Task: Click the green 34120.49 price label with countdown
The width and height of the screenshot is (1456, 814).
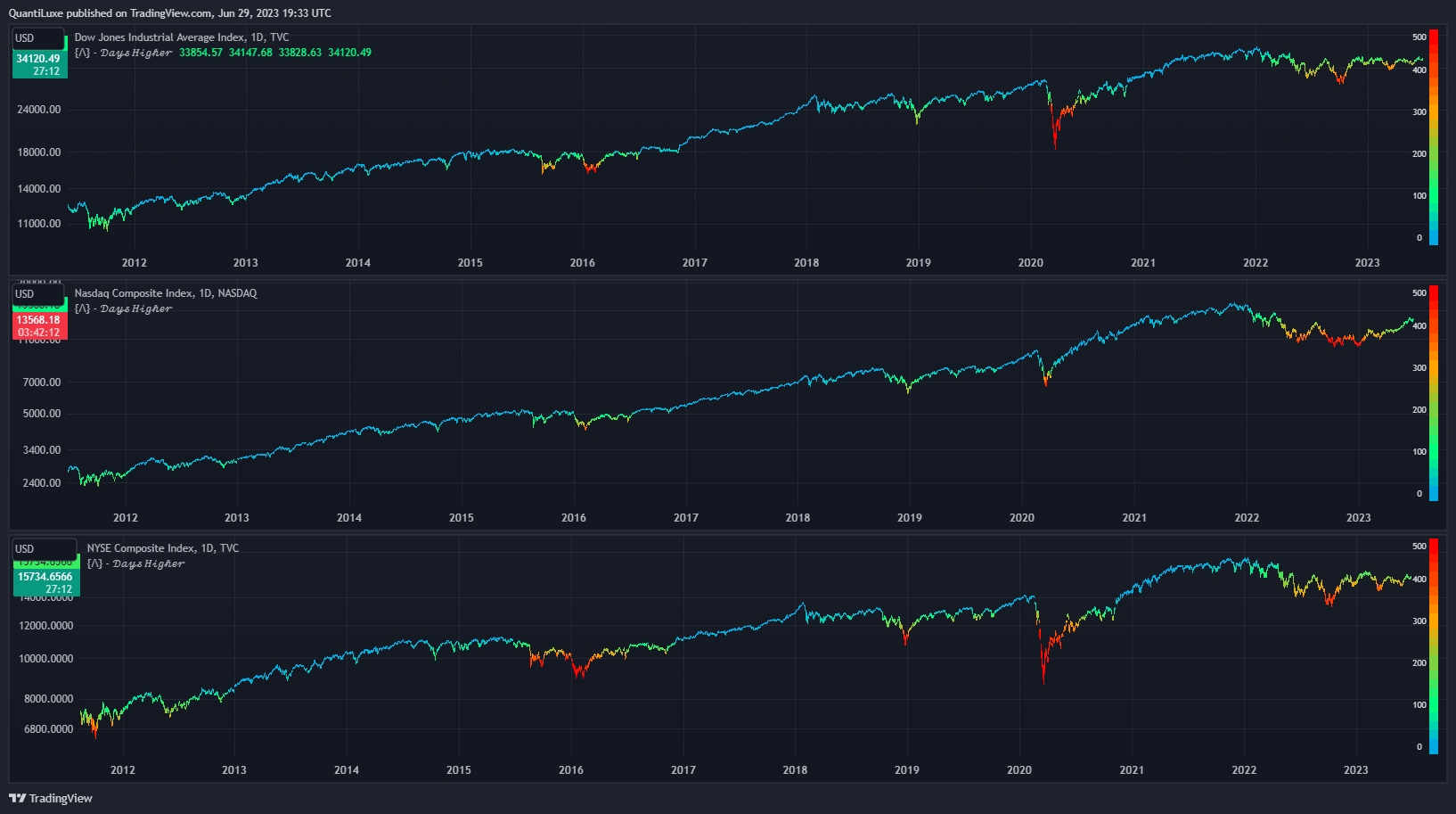Action: pyautogui.click(x=39, y=65)
